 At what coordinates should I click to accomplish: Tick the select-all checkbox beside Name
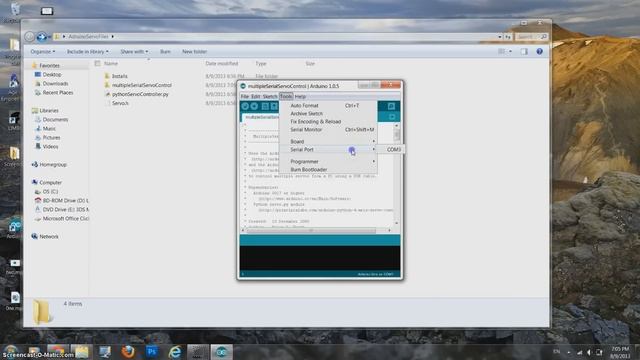(x=97, y=64)
